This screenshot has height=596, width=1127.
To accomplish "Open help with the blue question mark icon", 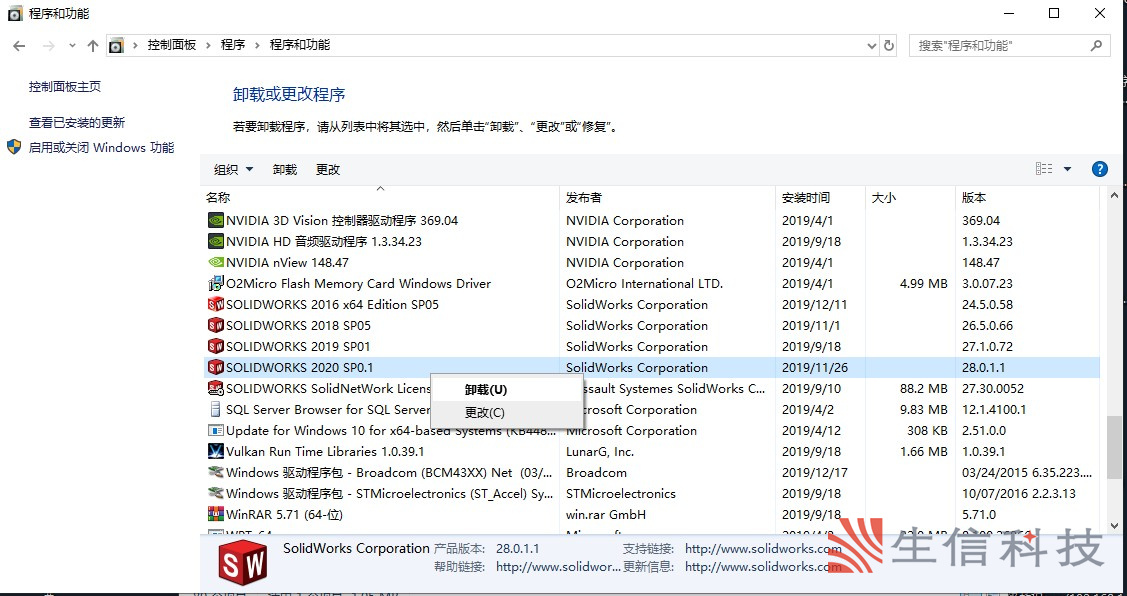I will [x=1100, y=169].
